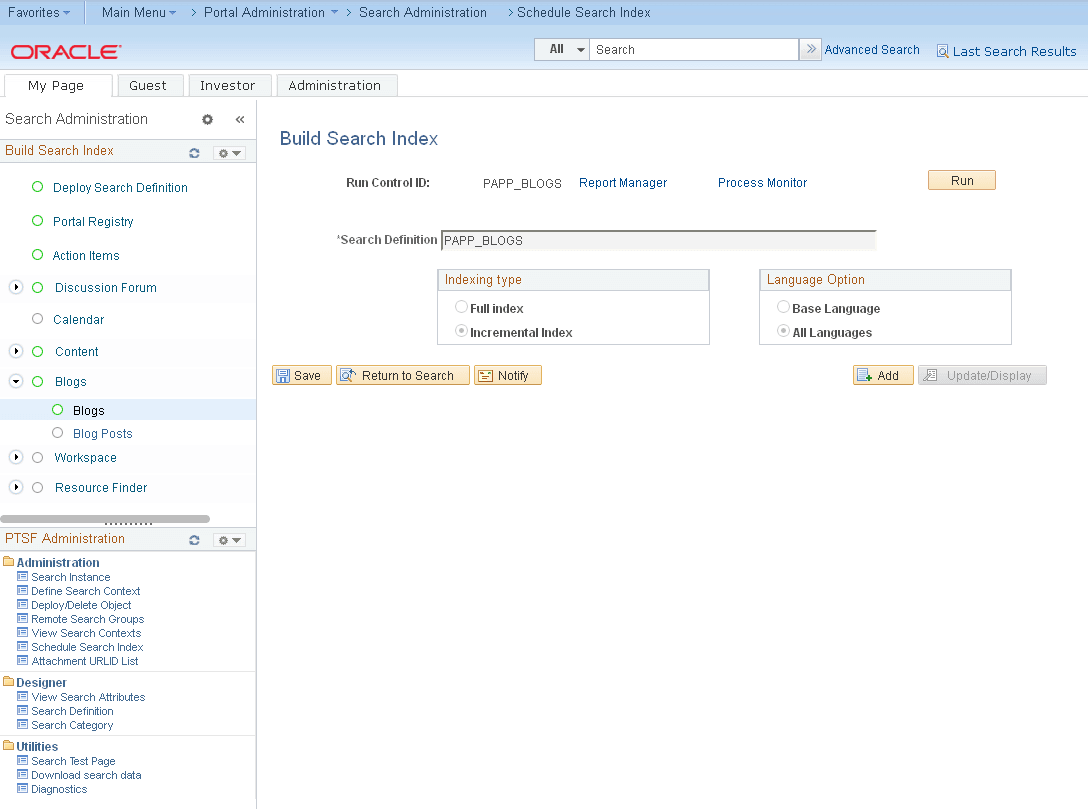
Task: Refresh the Build Search Index panel
Action: click(x=194, y=151)
